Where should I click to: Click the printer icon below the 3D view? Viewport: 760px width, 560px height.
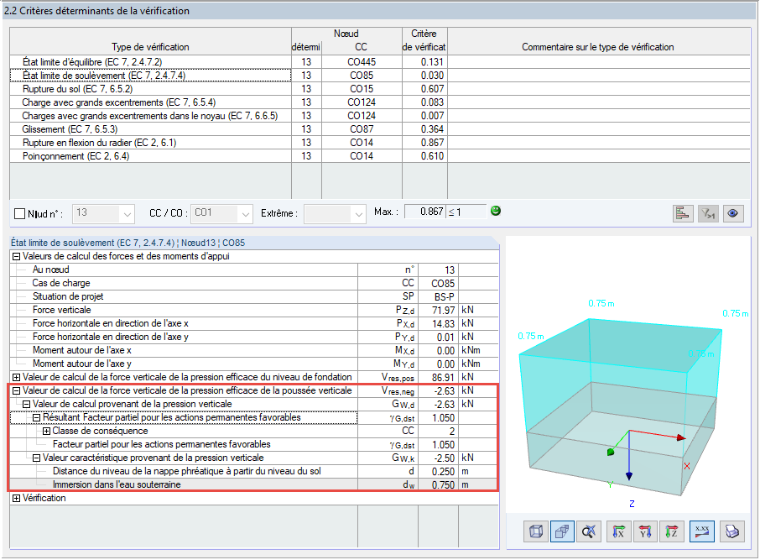point(732,532)
